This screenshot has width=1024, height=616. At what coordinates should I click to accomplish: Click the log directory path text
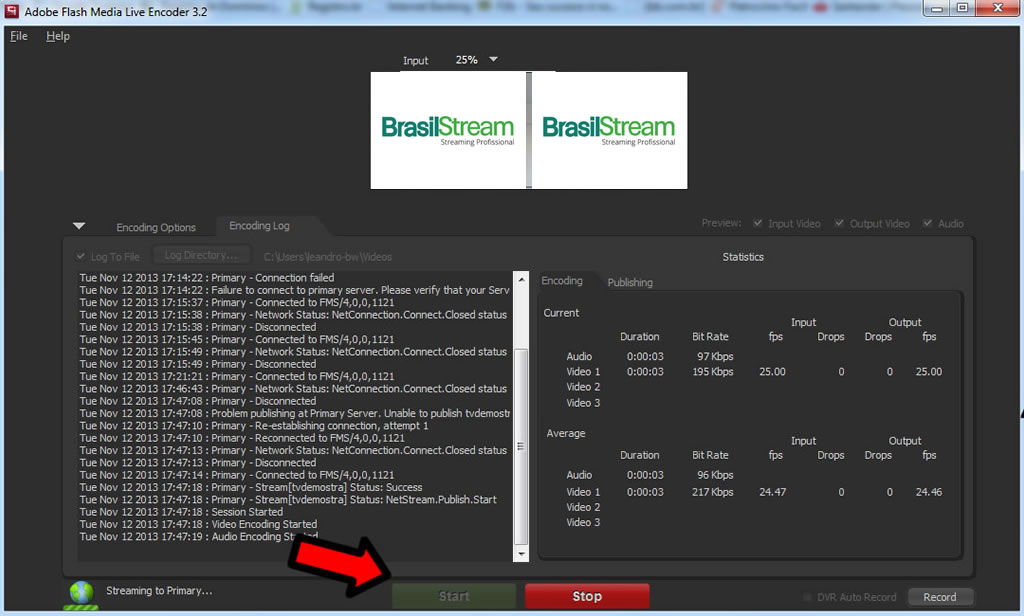328,257
